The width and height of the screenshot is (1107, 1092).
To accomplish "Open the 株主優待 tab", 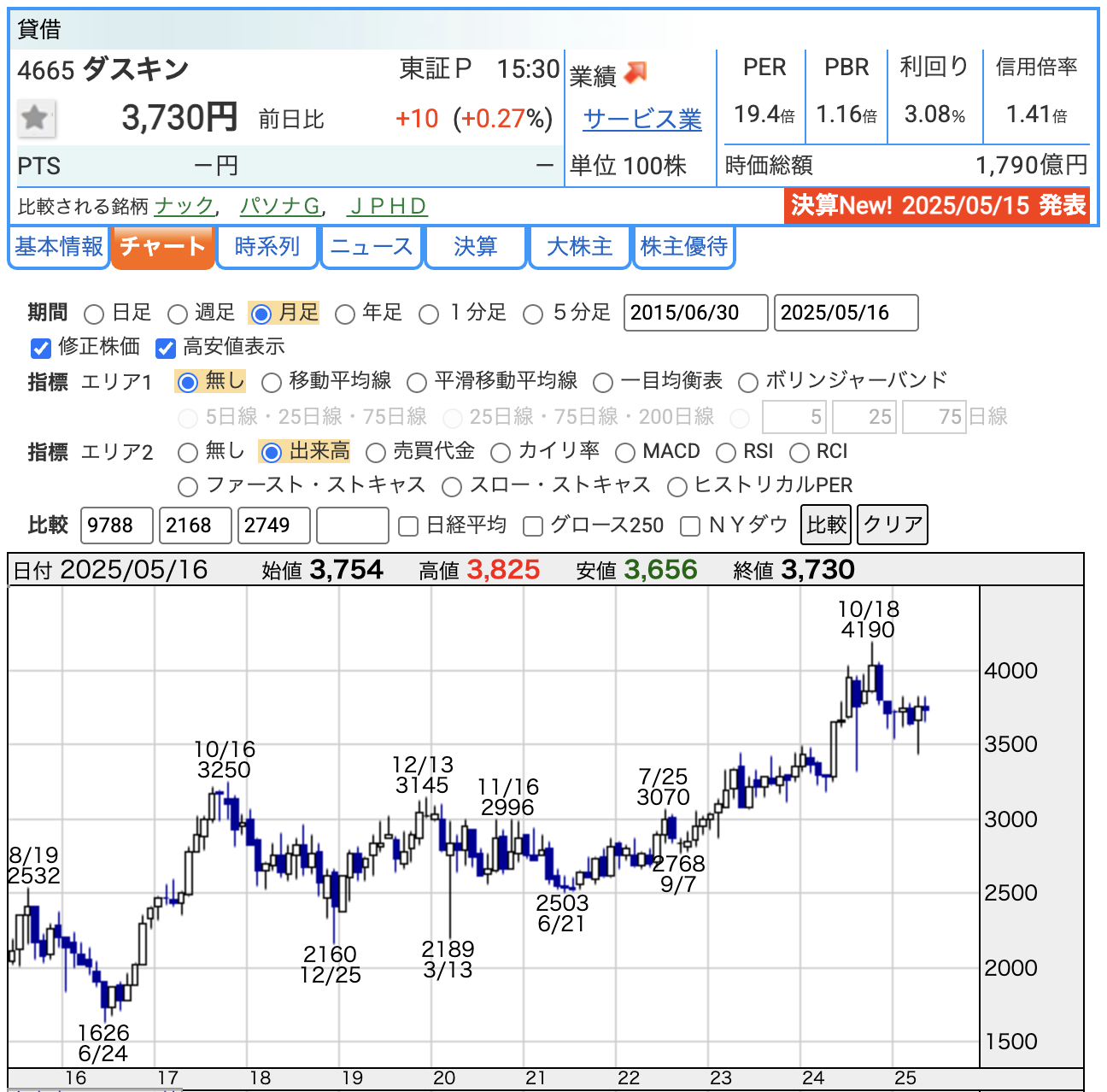I will point(684,247).
